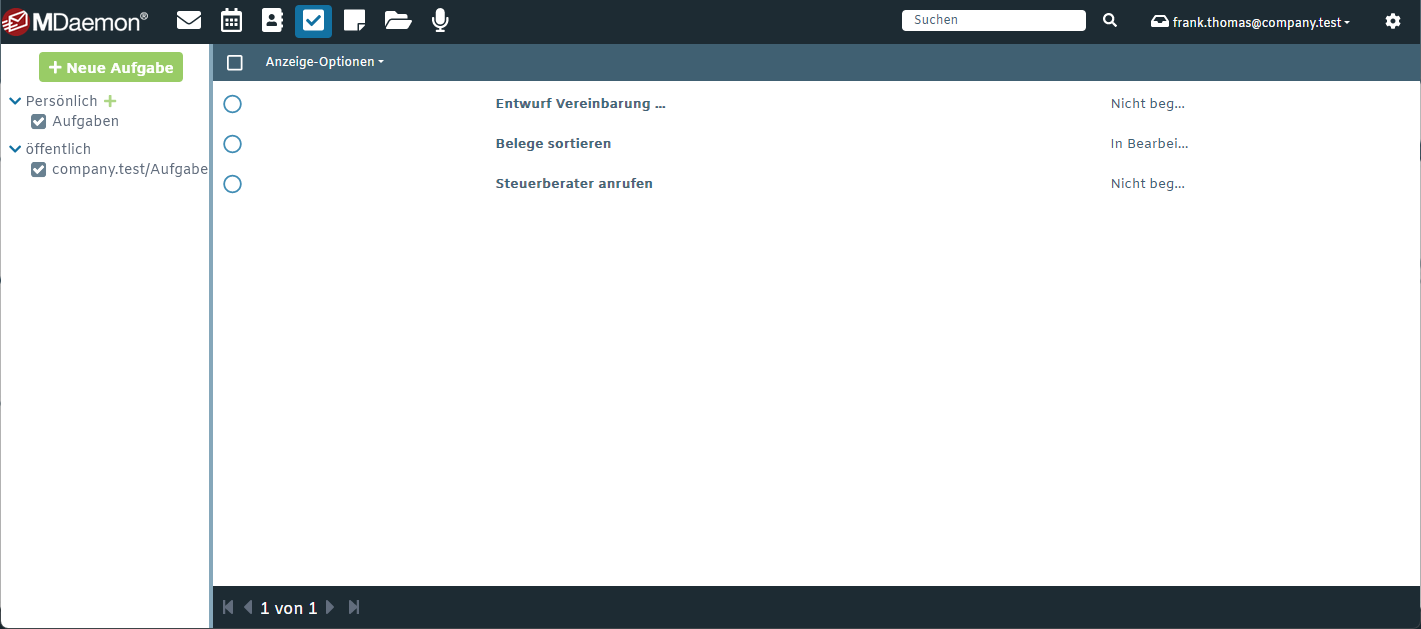The width and height of the screenshot is (1421, 629).
Task: Toggle the select-all checkbox in list header
Action: point(235,63)
